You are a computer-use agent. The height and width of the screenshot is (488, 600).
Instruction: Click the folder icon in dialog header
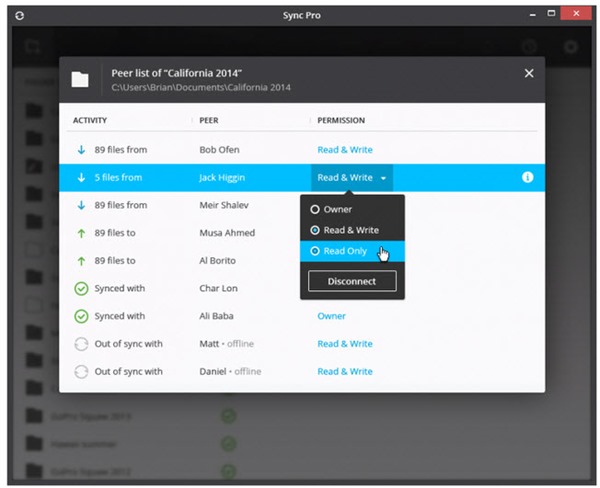[x=80, y=79]
